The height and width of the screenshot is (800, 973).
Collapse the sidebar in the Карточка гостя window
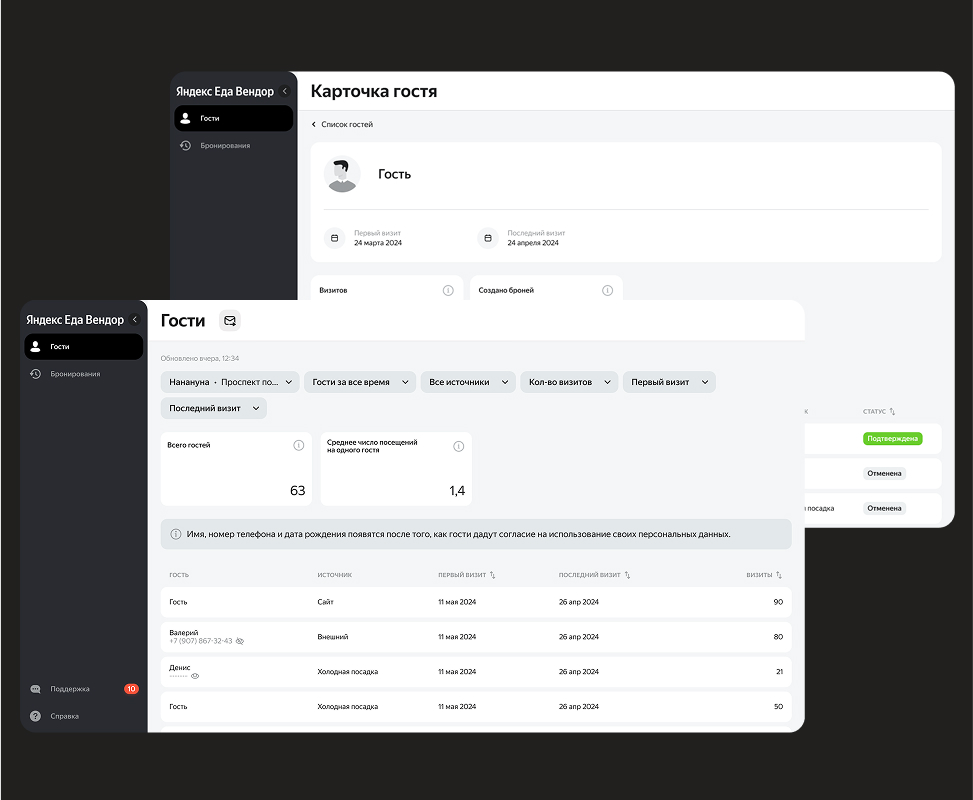285,91
